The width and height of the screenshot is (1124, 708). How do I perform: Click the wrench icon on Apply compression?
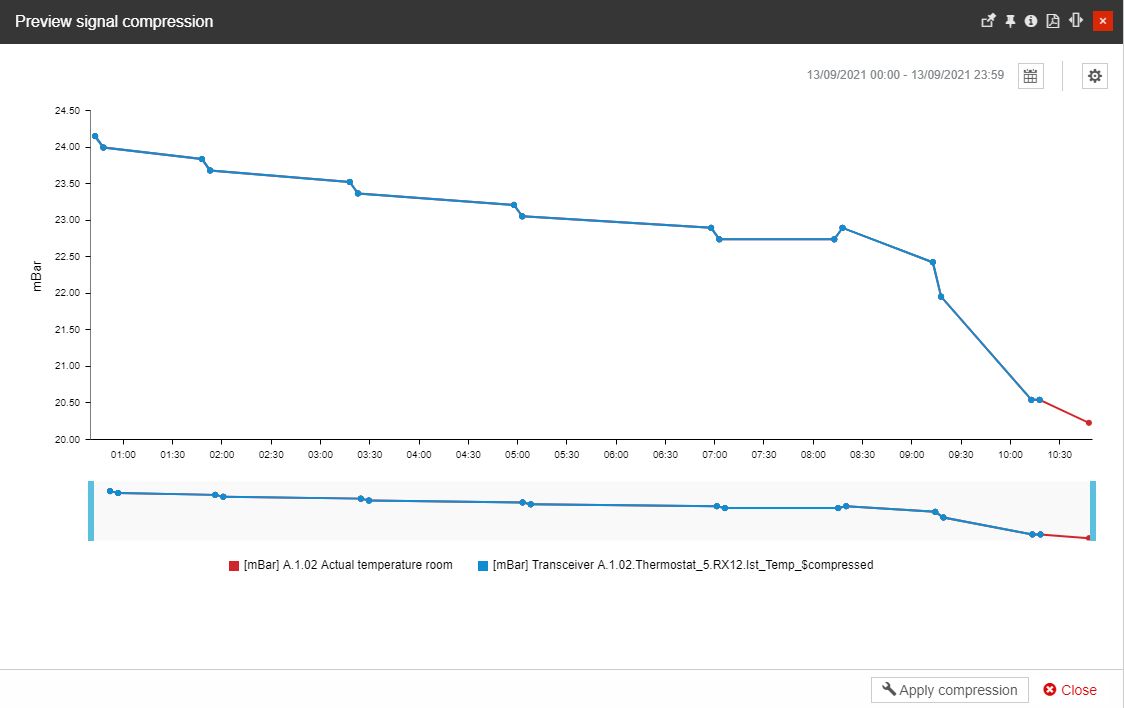pyautogui.click(x=889, y=690)
